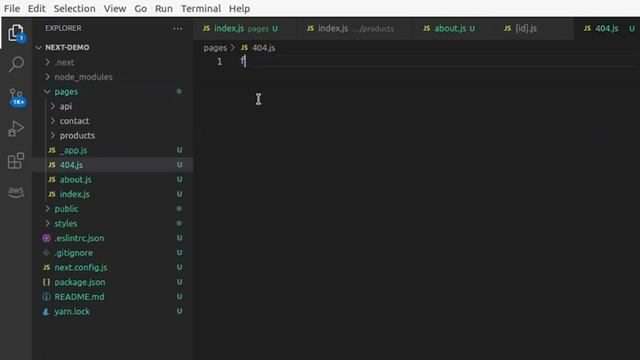Open next.config.js in the explorer
The width and height of the screenshot is (640, 360).
point(81,267)
